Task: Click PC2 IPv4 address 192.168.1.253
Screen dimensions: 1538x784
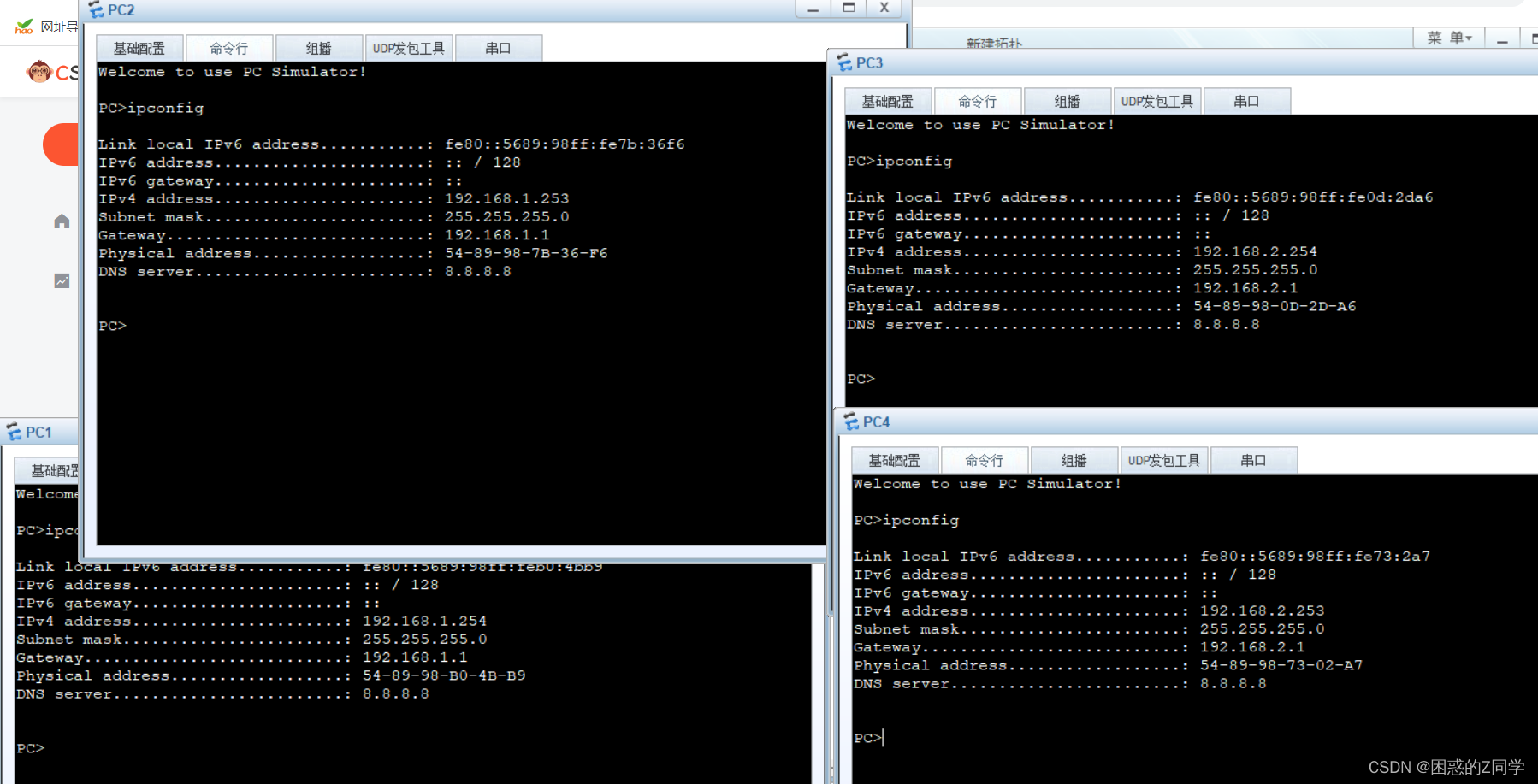Action: pos(507,198)
